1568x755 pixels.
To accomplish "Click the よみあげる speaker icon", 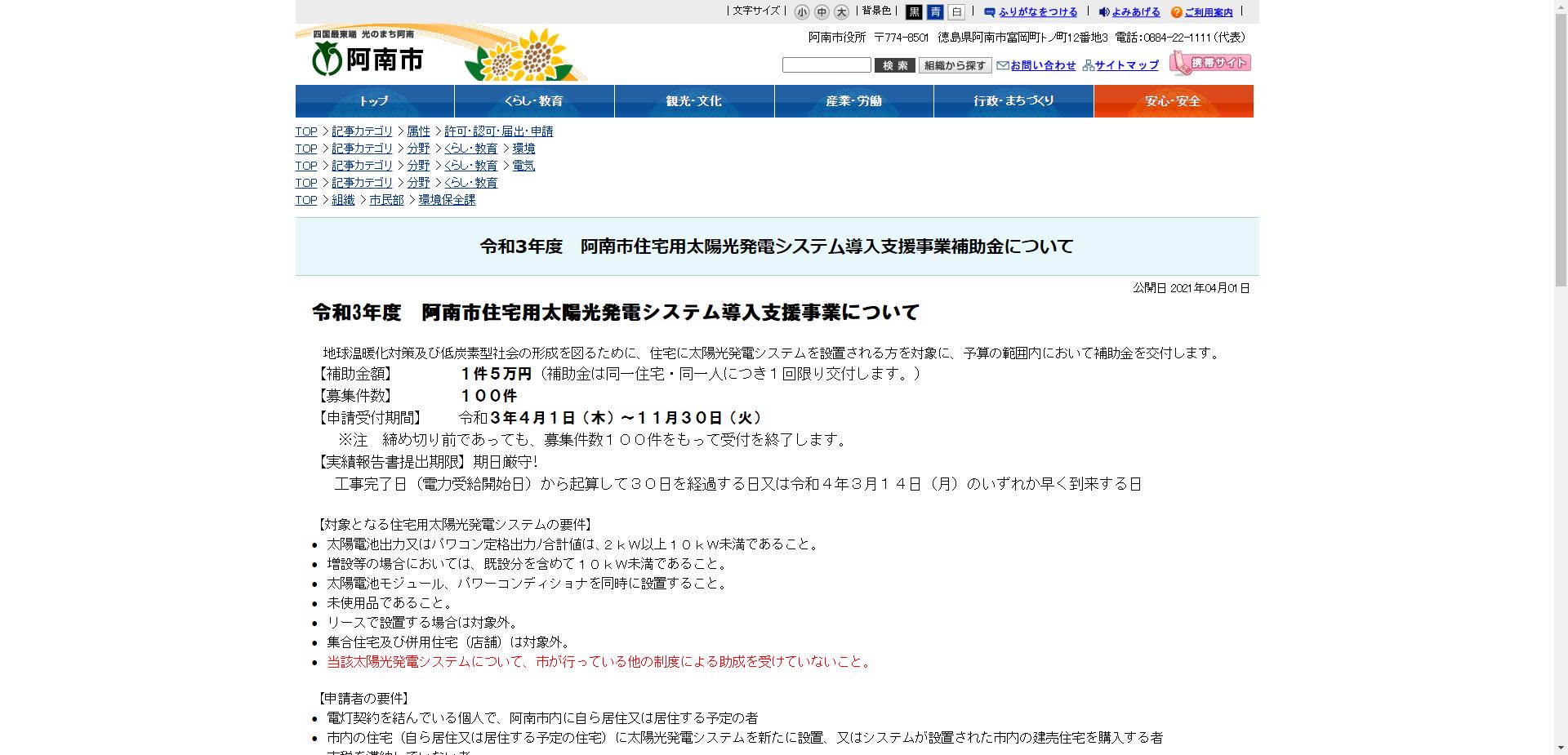I will [x=1104, y=12].
